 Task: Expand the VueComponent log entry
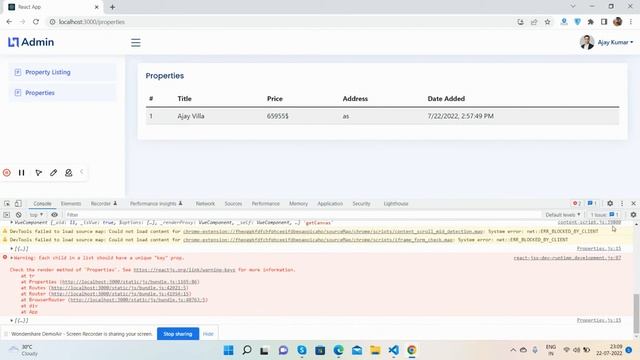click(x=12, y=222)
